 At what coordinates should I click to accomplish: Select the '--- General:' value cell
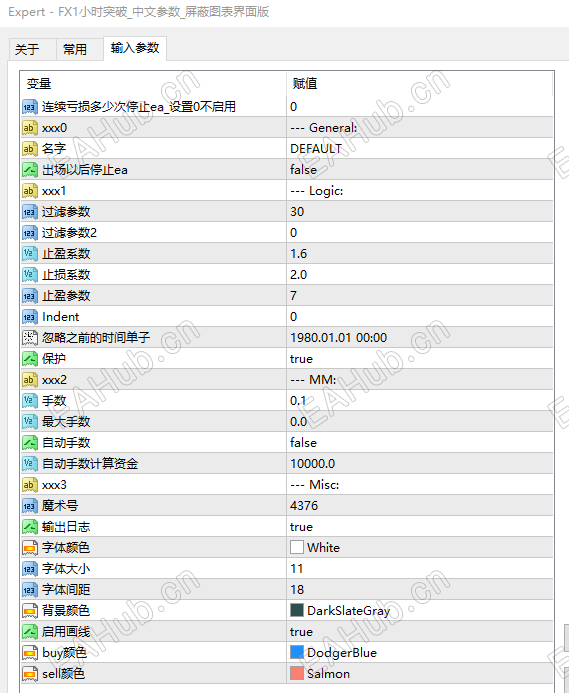[x=420, y=128]
